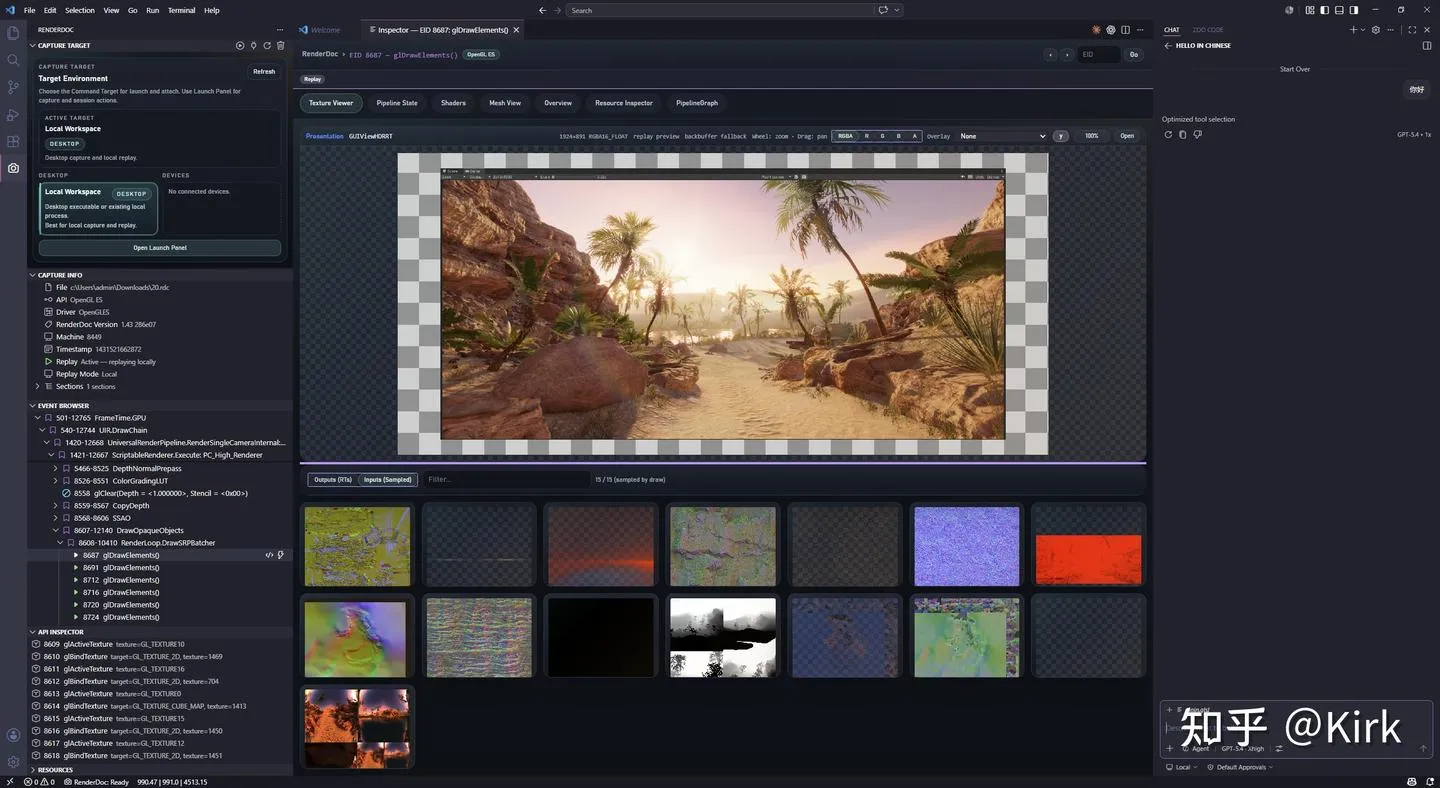This screenshot has width=1440, height=788.
Task: Open the Overlay dropdown set to None
Action: (x=1002, y=136)
